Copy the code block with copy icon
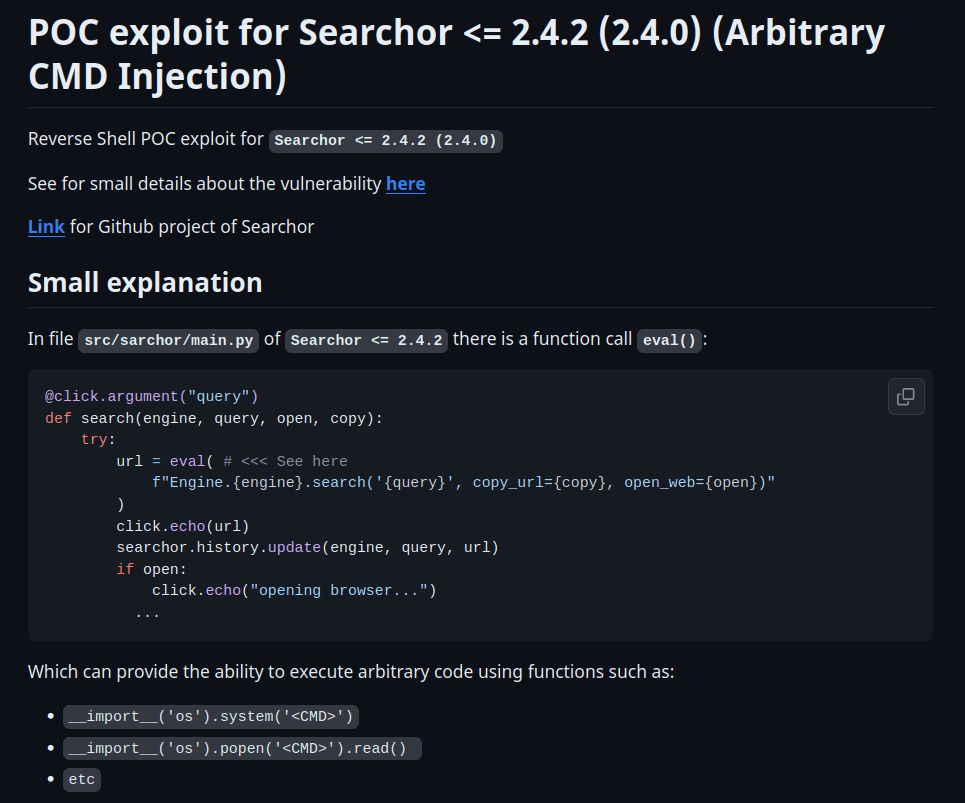The image size is (965, 803). pos(906,396)
